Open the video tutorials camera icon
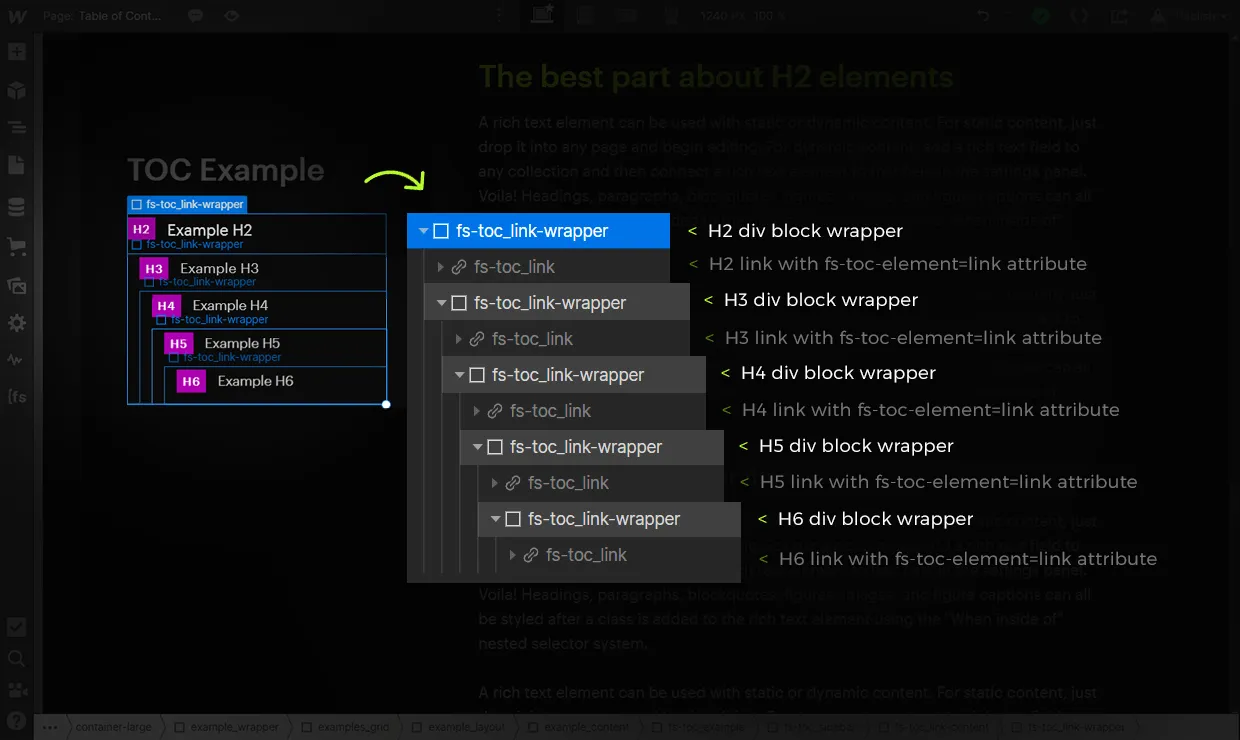Viewport: 1240px width, 740px height. (x=16, y=689)
